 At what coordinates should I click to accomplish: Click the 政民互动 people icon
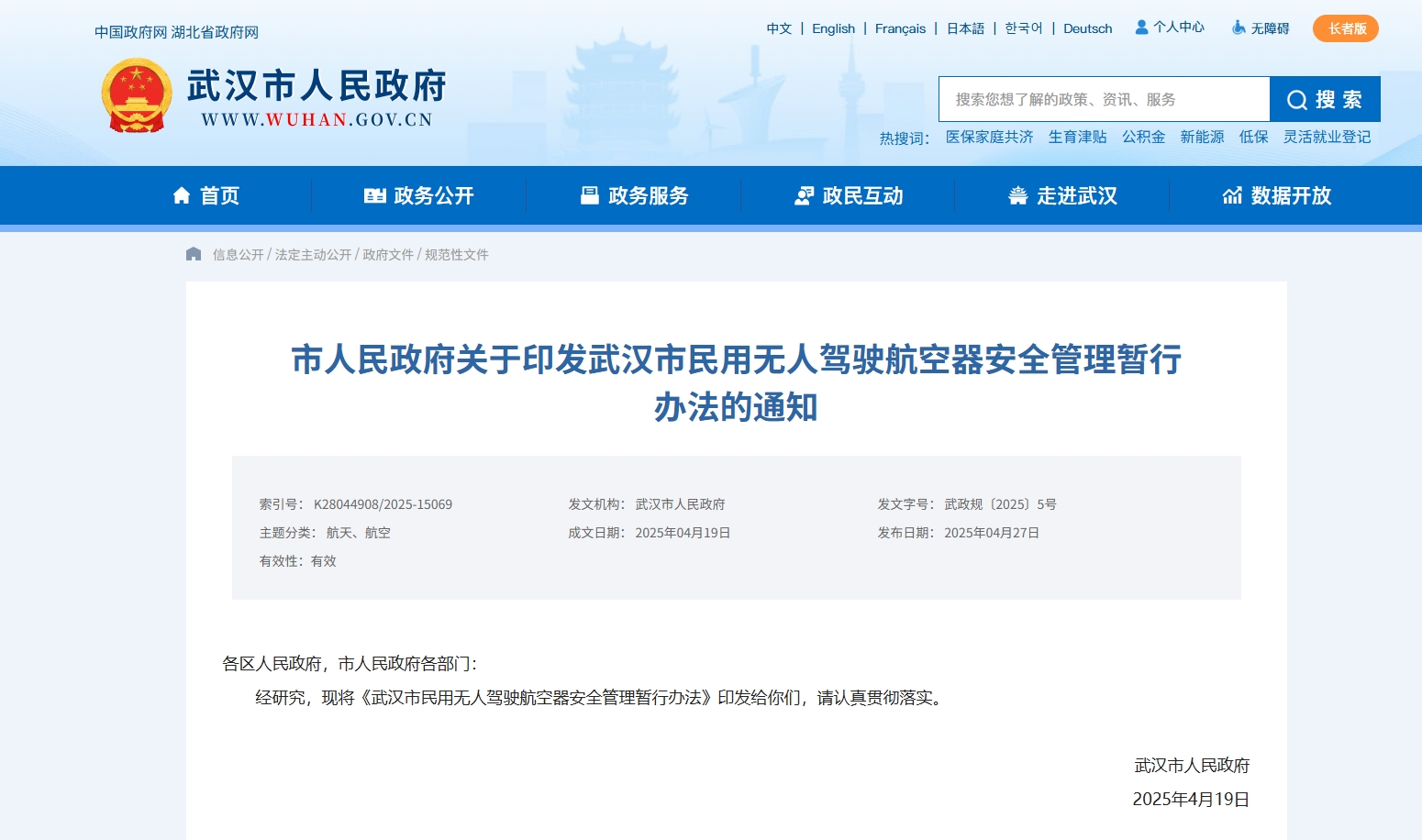[804, 195]
